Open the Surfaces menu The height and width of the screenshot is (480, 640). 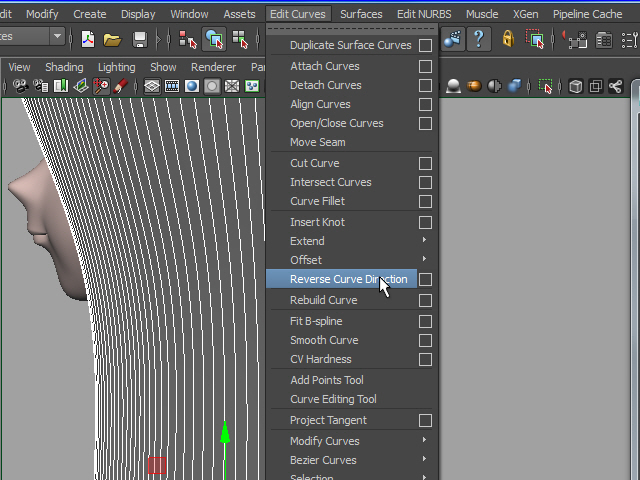pos(361,14)
